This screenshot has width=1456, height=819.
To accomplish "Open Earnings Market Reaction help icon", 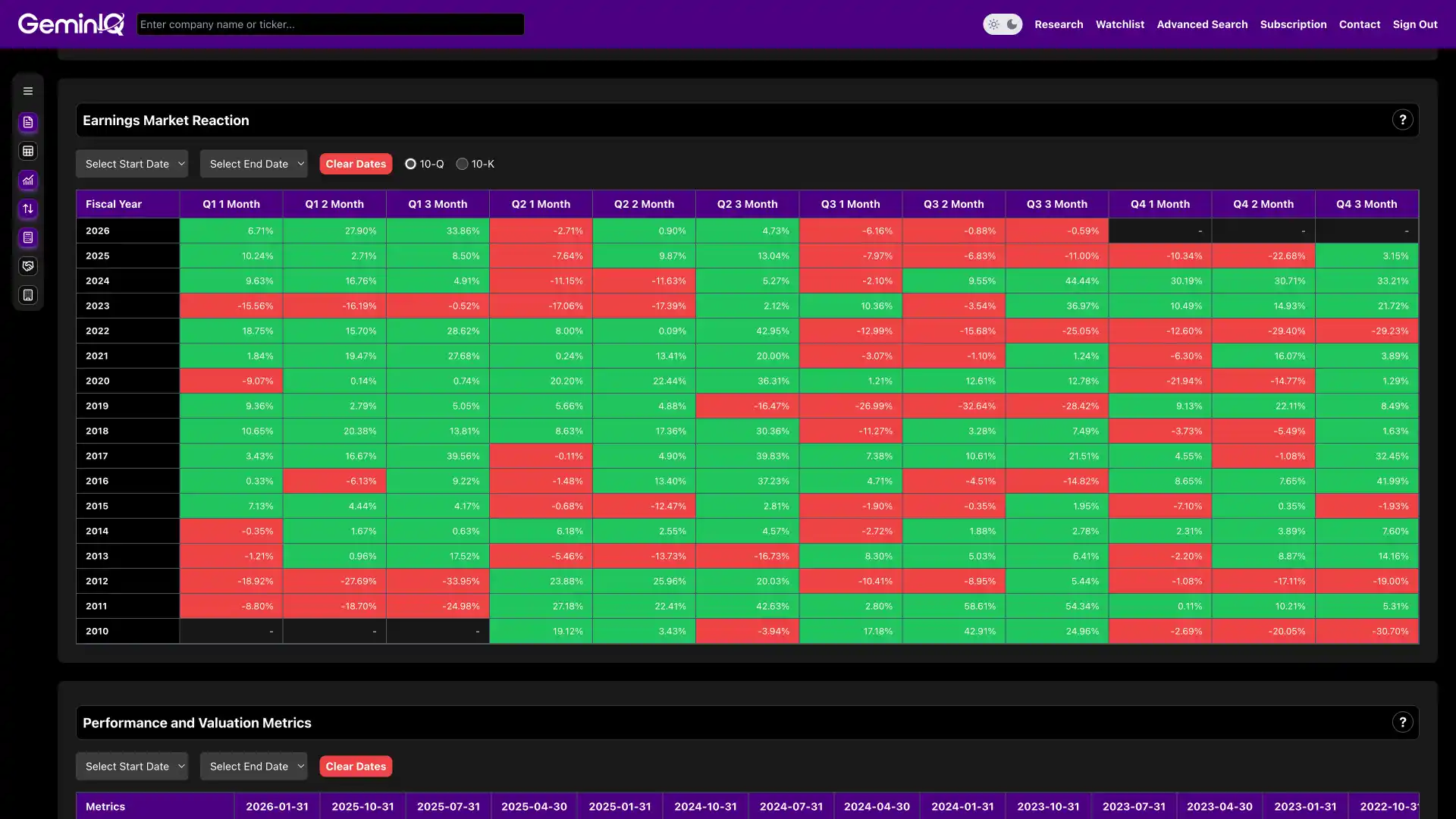I will [1402, 120].
